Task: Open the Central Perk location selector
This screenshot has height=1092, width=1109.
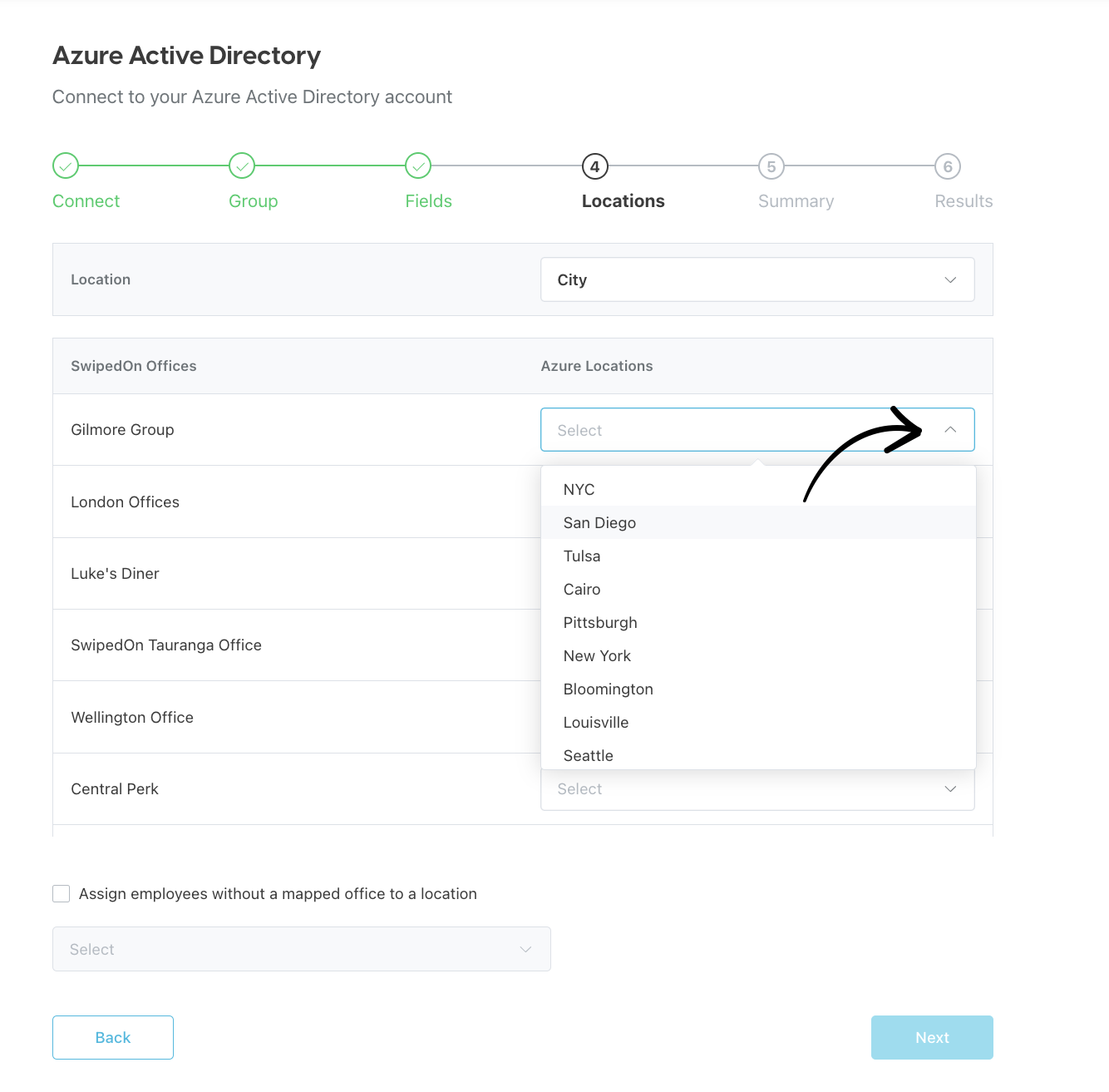Action: point(757,788)
